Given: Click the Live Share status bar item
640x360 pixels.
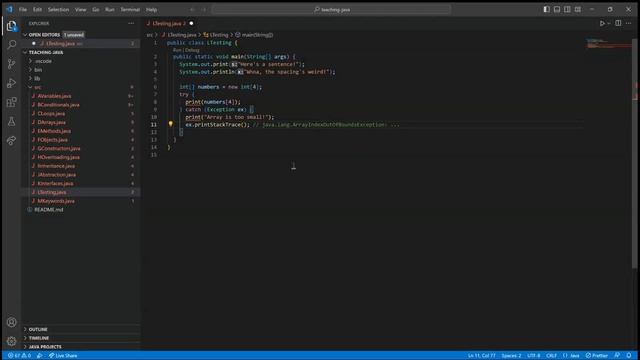Looking at the screenshot, I should click(63, 356).
